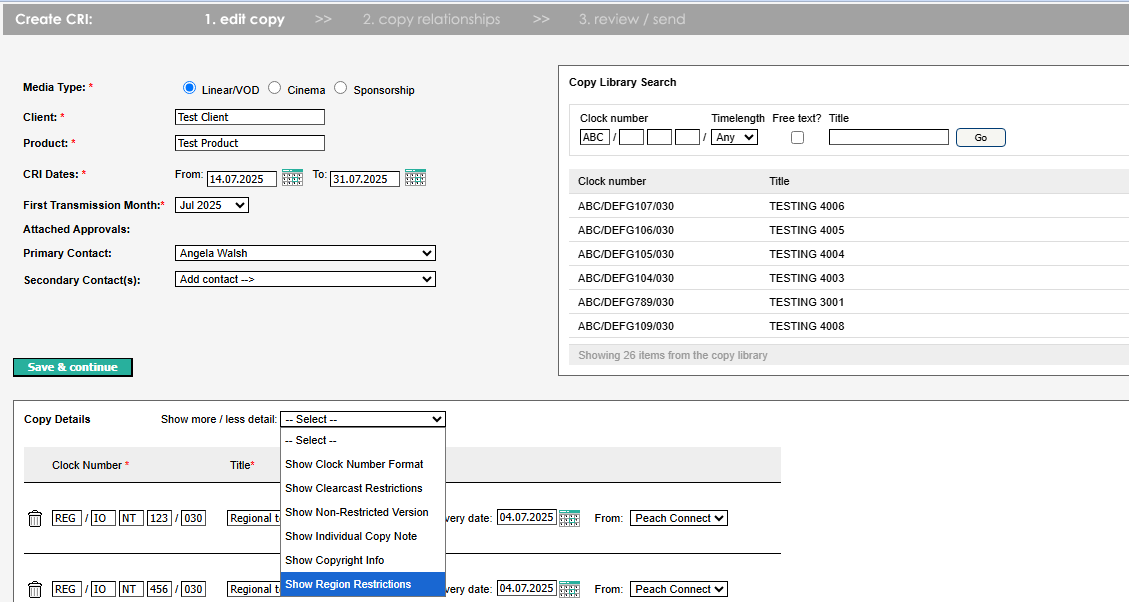Image resolution: width=1129 pixels, height=602 pixels.
Task: Click the CRI From date field
Action: point(242,179)
